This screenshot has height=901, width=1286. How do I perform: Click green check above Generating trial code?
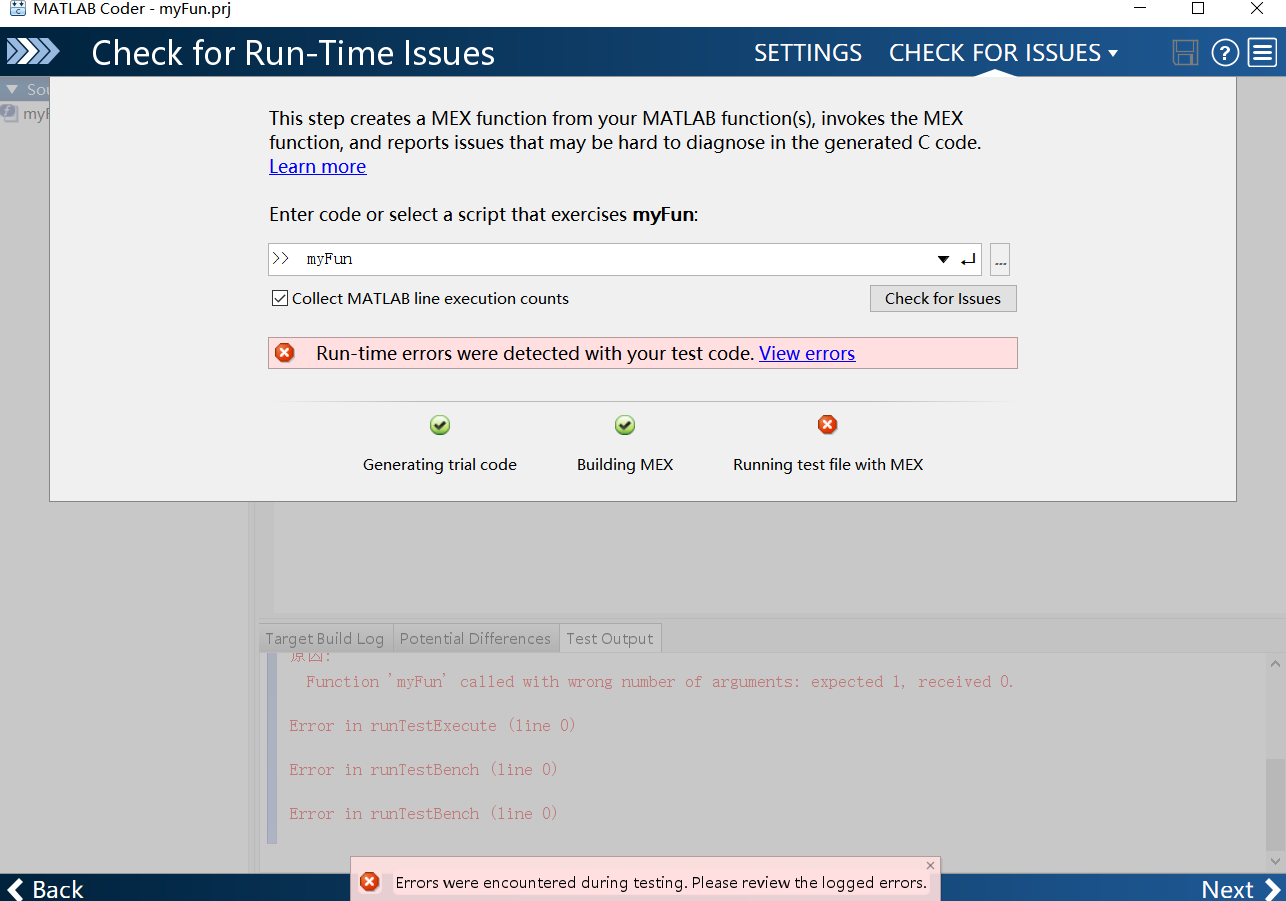440,426
